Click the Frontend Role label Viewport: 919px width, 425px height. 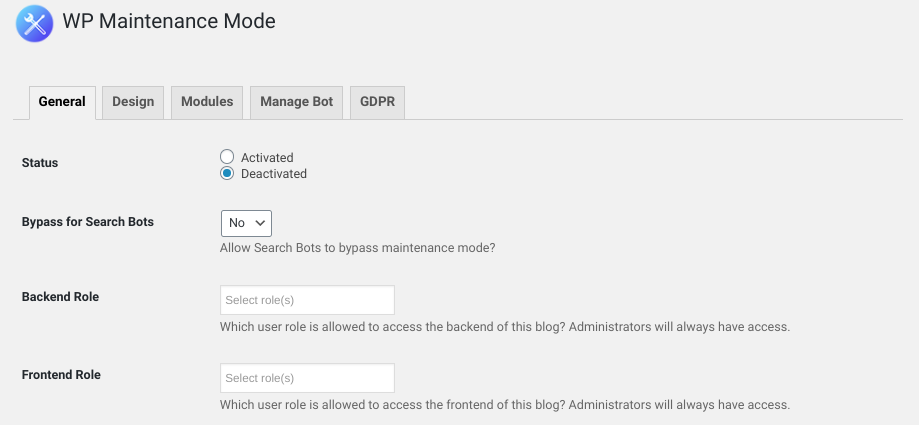pyautogui.click(x=61, y=375)
